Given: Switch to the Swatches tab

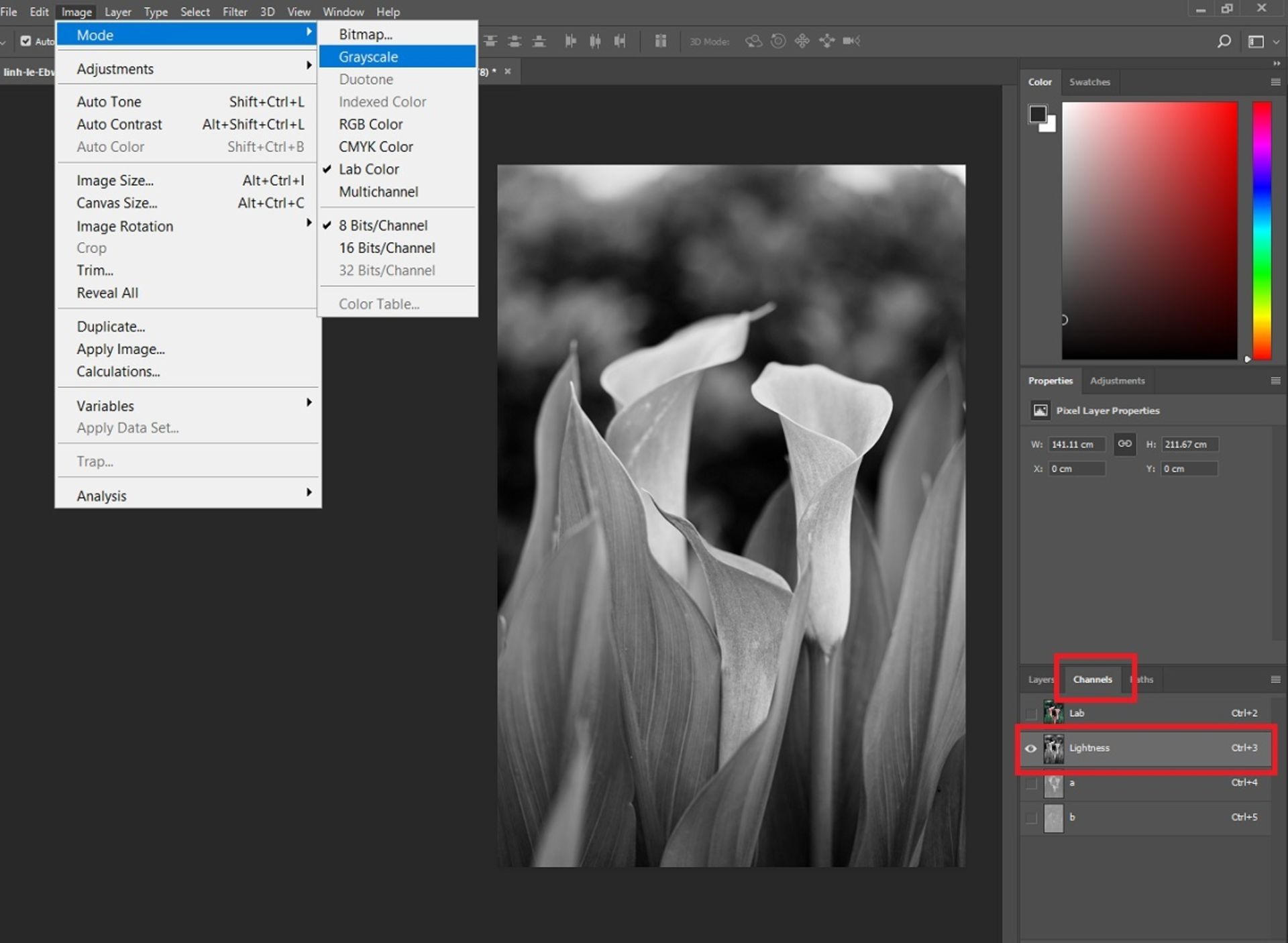Looking at the screenshot, I should coord(1089,82).
